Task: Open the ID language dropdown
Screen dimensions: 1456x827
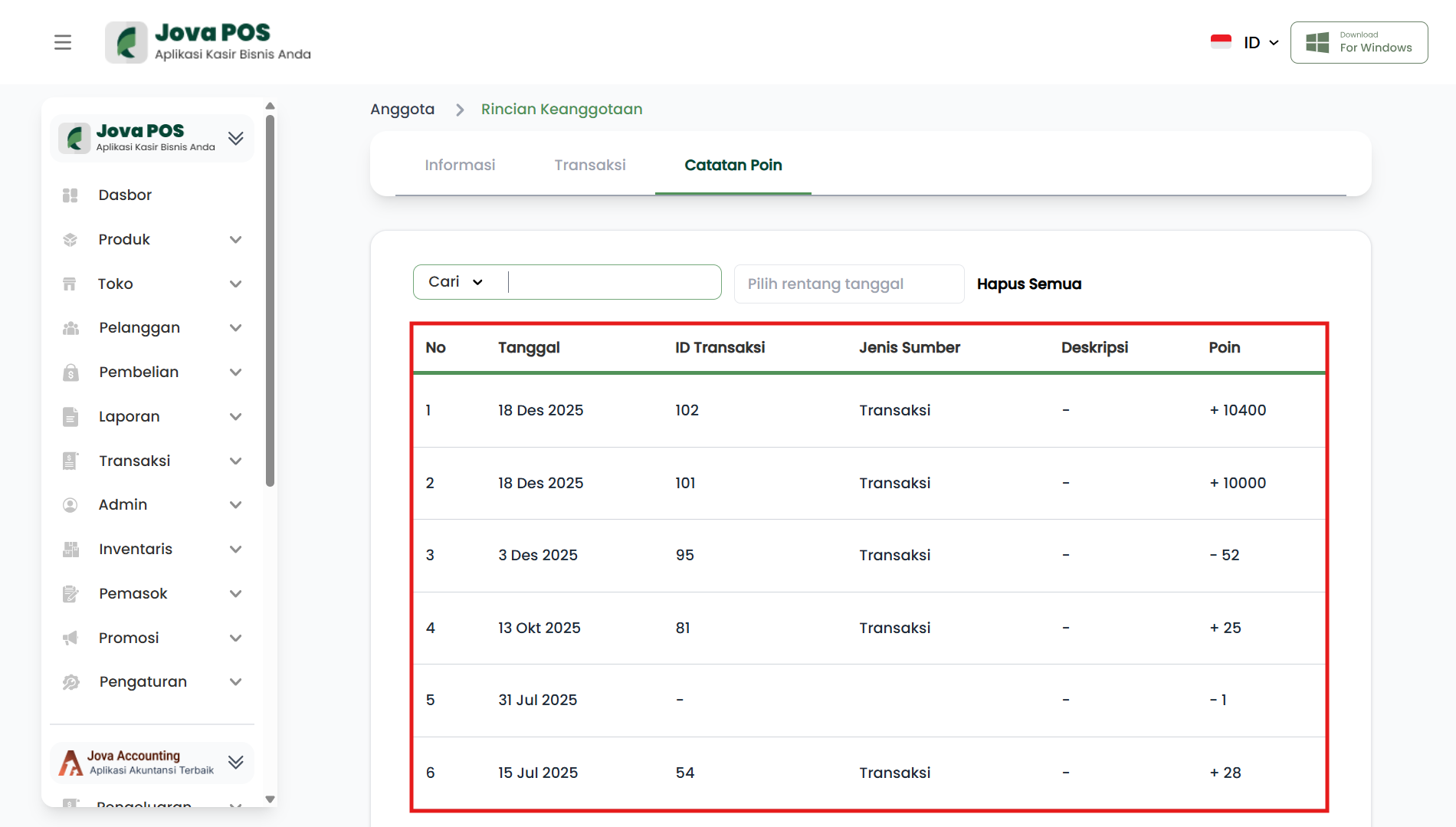Action: tap(1260, 43)
